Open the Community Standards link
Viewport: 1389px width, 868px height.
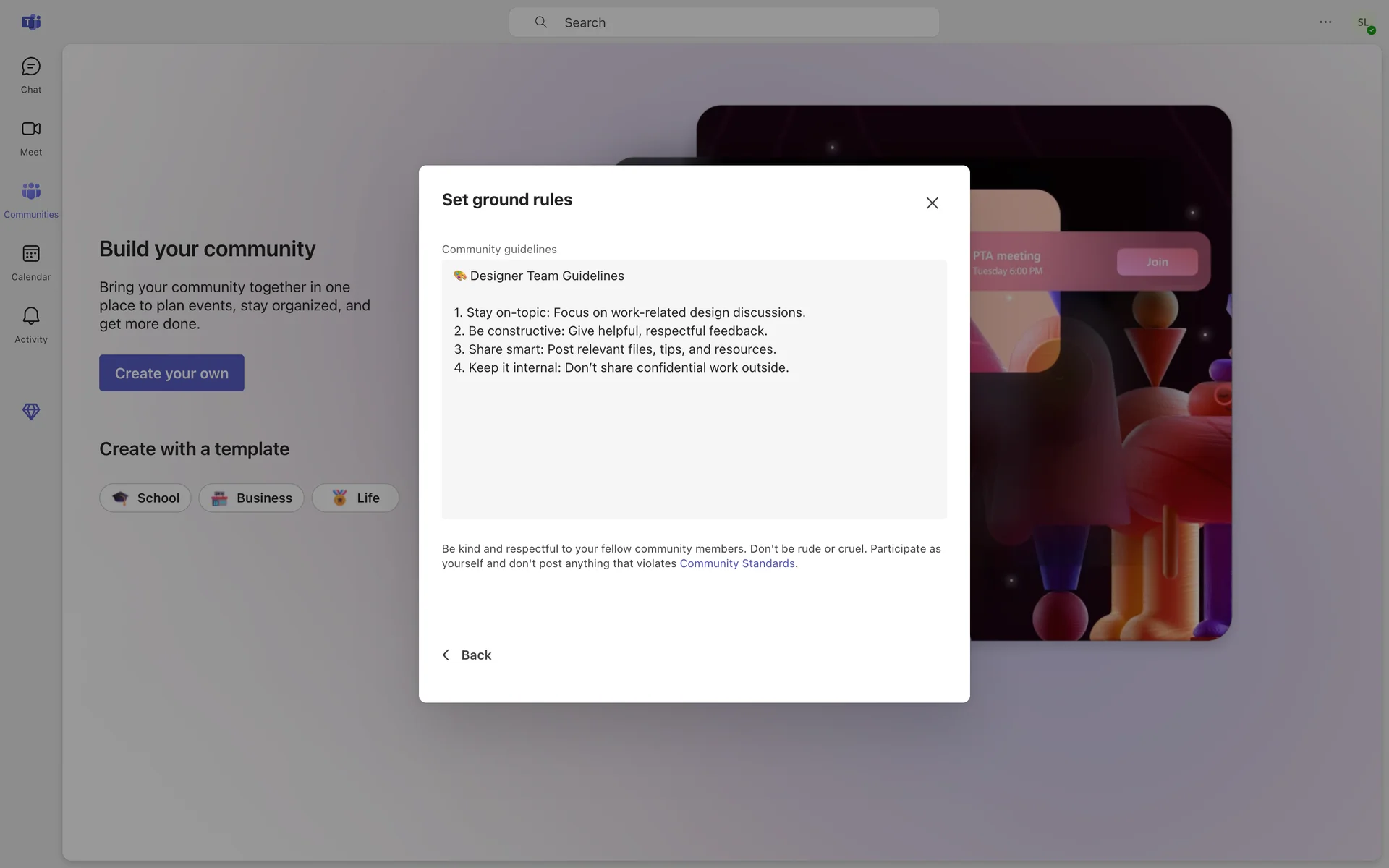click(x=736, y=563)
